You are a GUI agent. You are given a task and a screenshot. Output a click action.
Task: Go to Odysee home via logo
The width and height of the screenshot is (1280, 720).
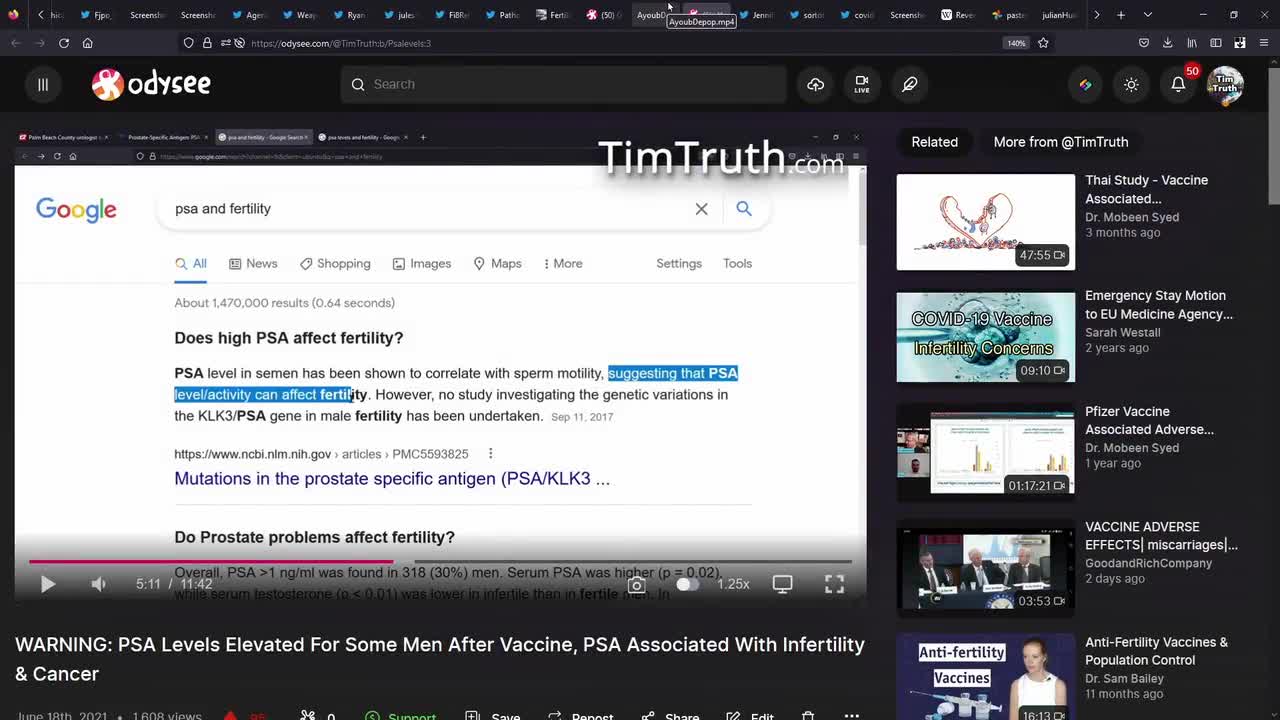pyautogui.click(x=151, y=84)
